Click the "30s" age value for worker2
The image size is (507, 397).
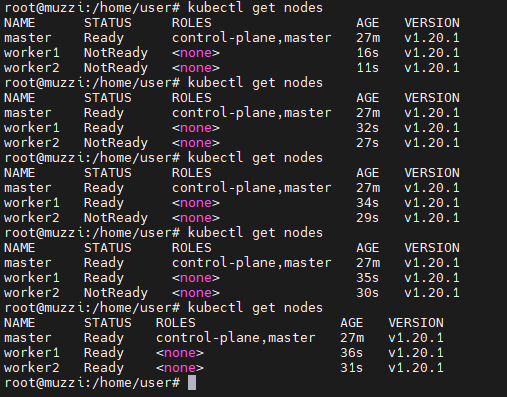pyautogui.click(x=368, y=293)
